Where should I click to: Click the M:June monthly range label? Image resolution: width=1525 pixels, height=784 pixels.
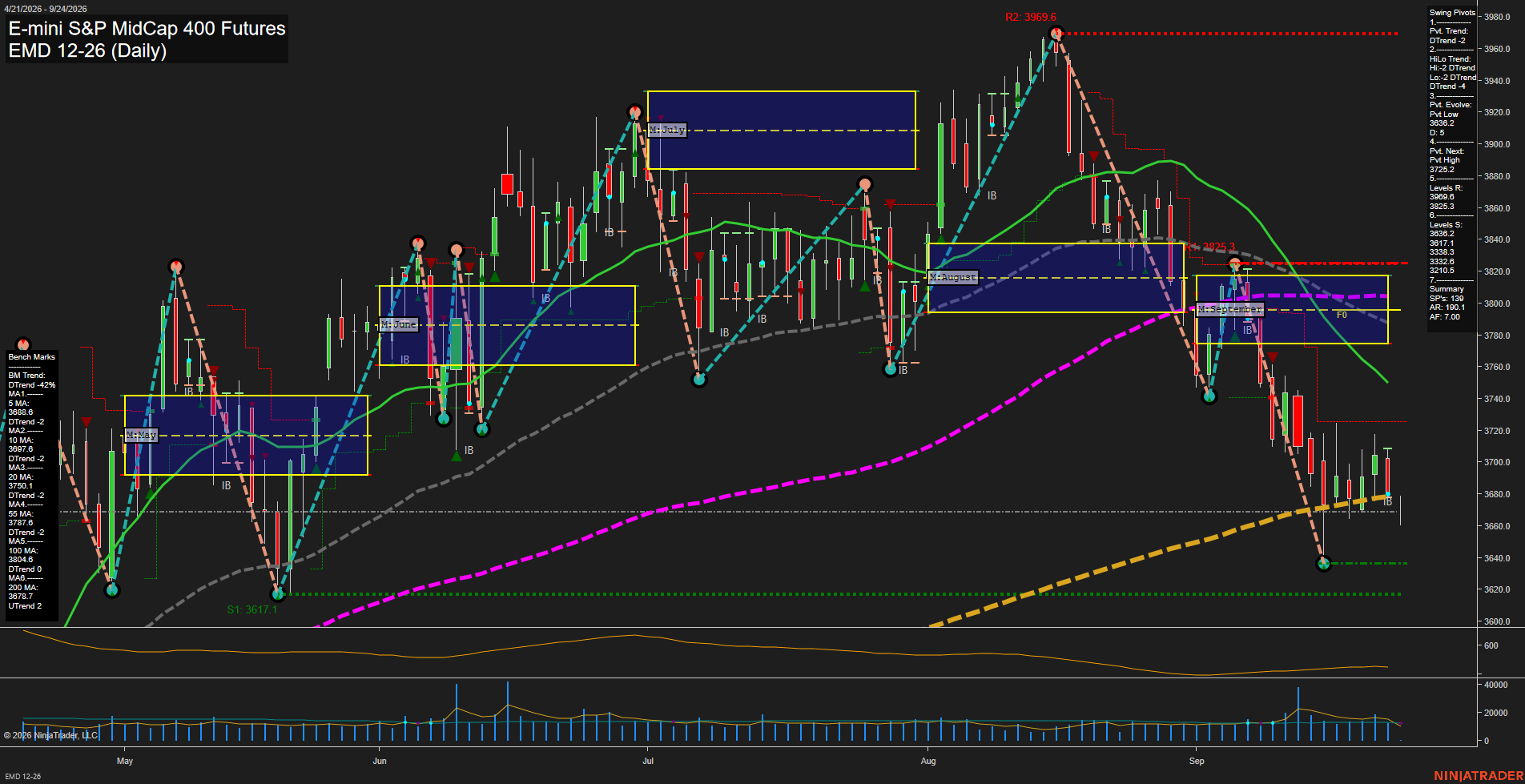point(399,324)
